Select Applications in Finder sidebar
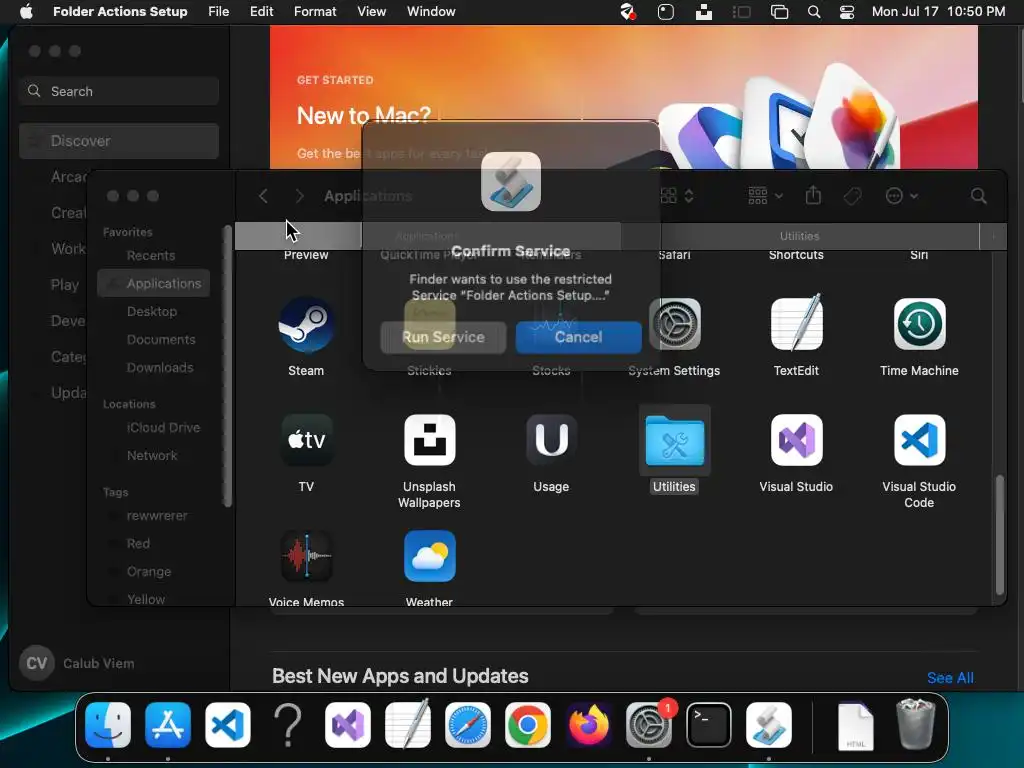The height and width of the screenshot is (768, 1024). (x=154, y=283)
